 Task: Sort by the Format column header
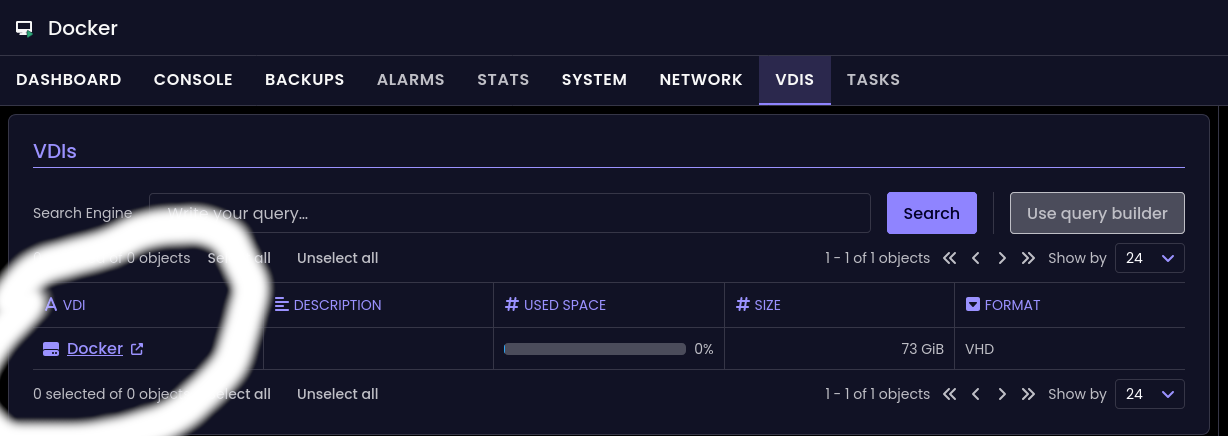coord(1011,305)
